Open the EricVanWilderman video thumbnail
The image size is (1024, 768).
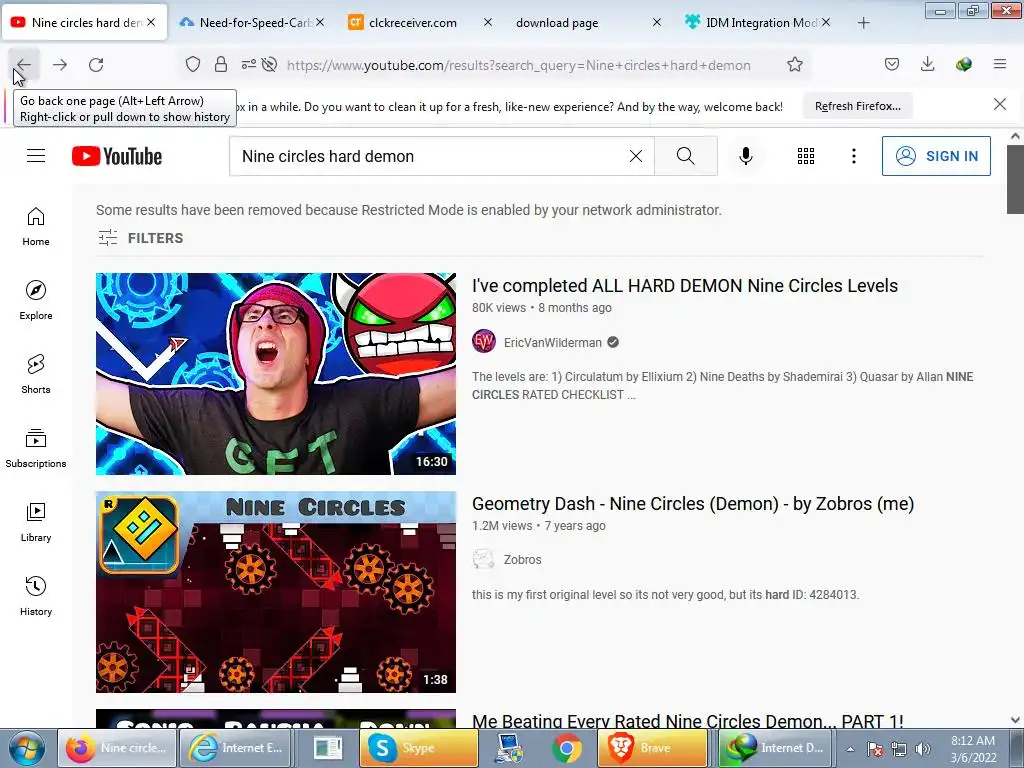[x=276, y=374]
